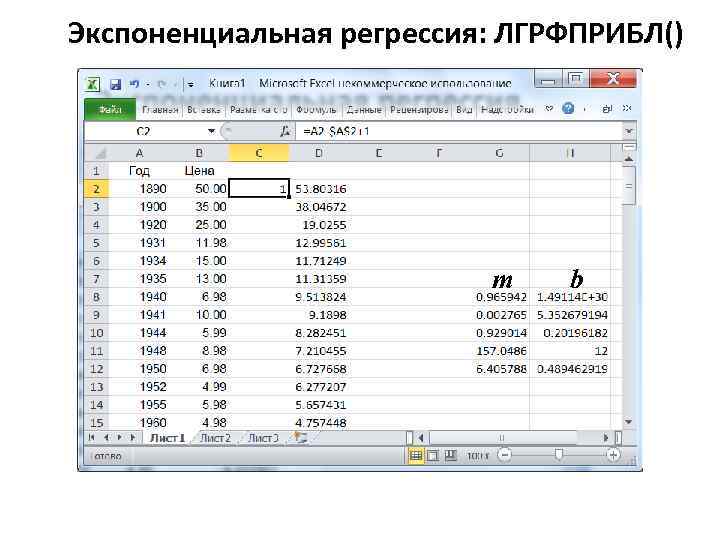Click cell containing price 50.00

(x=199, y=189)
